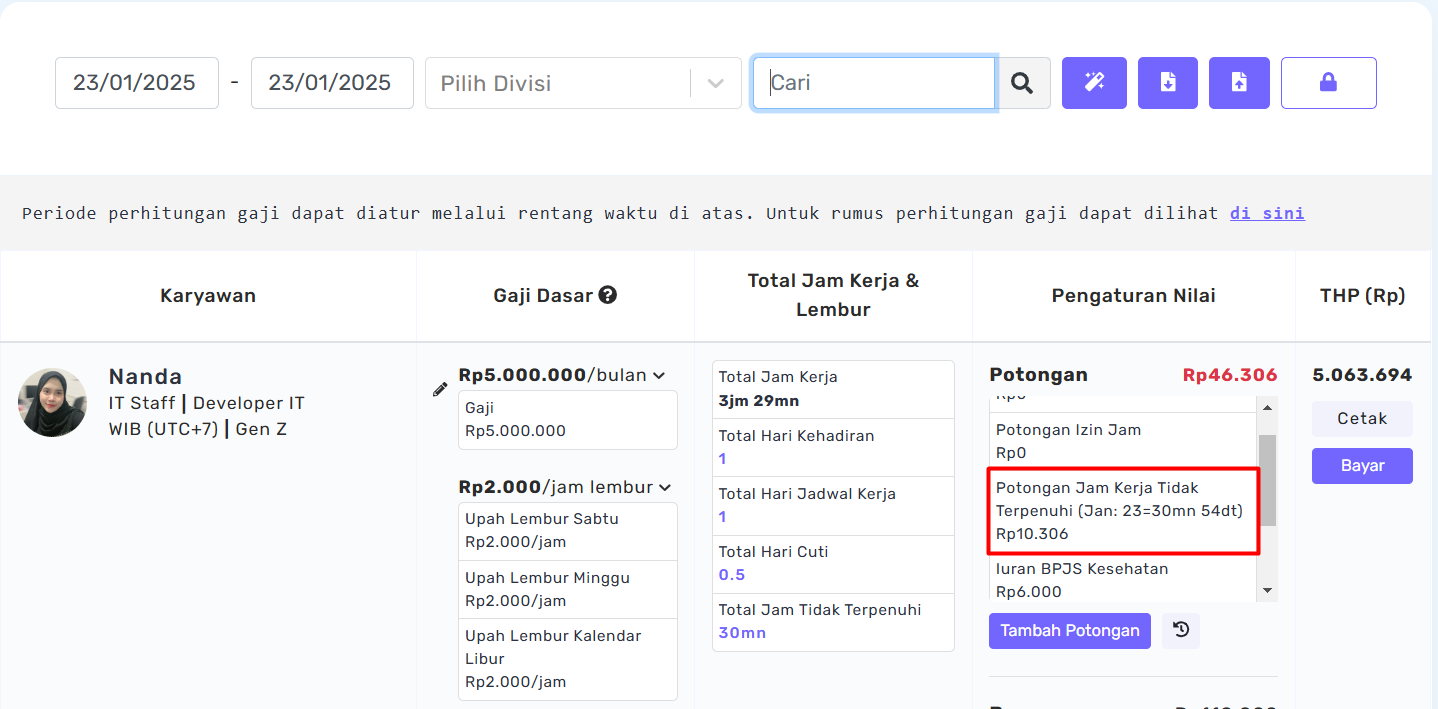Click the magic wand button
This screenshot has width=1438, height=709.
point(1094,83)
